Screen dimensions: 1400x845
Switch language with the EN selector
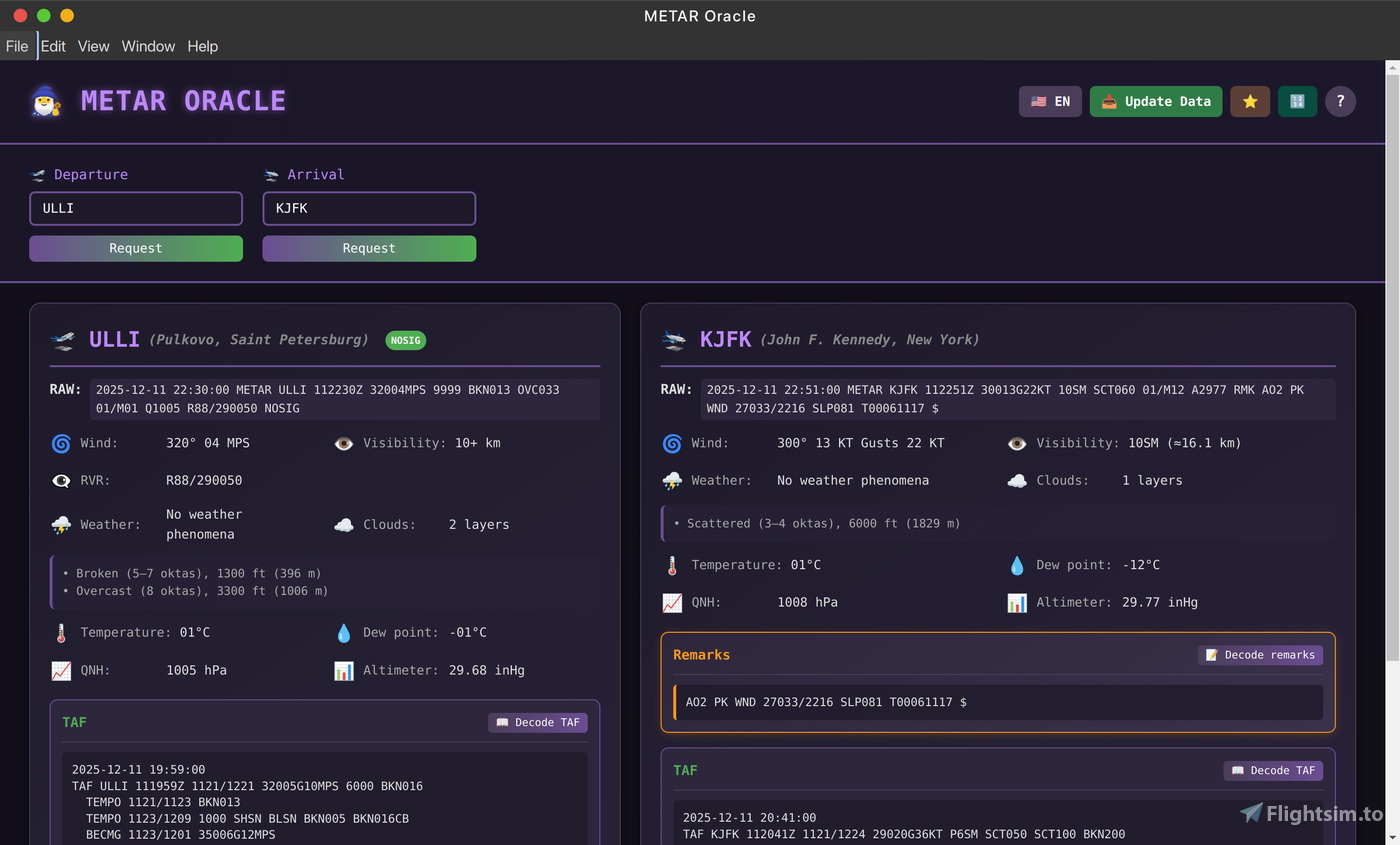pos(1050,101)
